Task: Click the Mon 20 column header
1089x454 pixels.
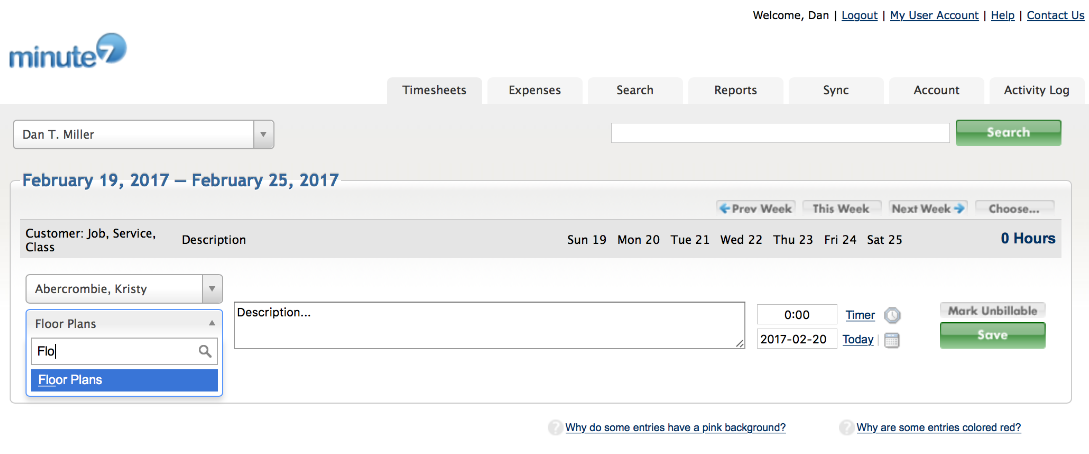Action: click(639, 240)
